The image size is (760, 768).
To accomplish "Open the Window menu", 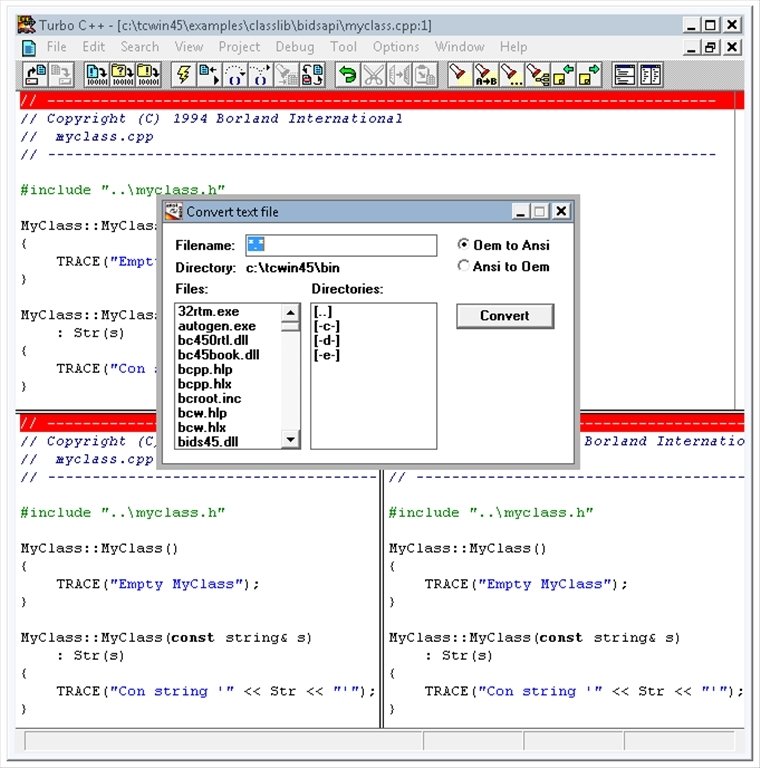I will coord(459,47).
